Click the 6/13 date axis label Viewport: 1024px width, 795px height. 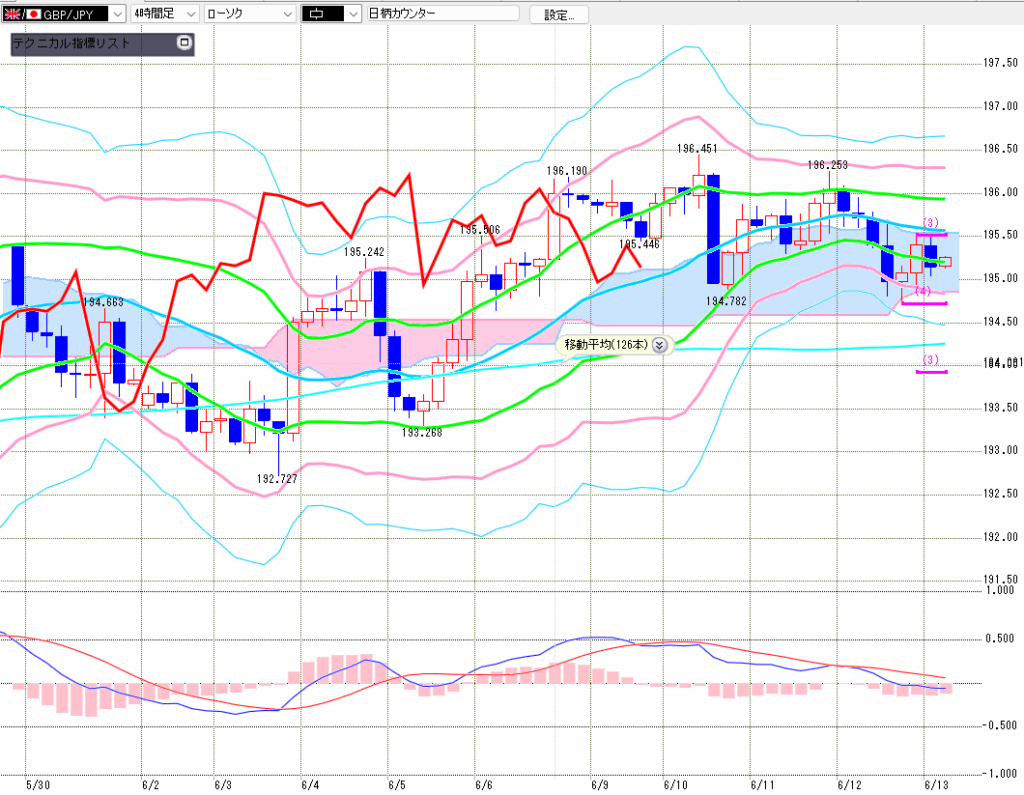click(x=936, y=785)
